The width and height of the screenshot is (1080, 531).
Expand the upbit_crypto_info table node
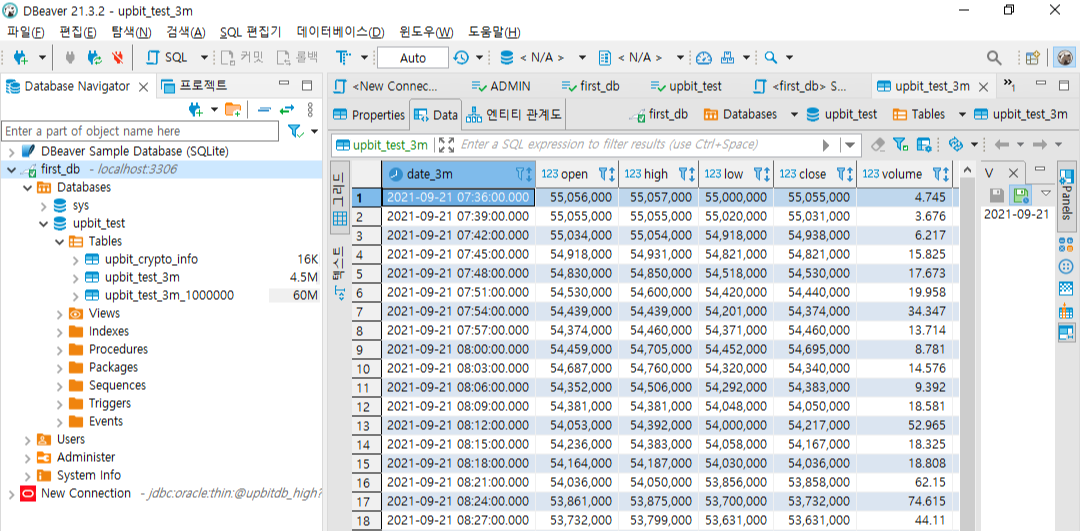point(76,260)
